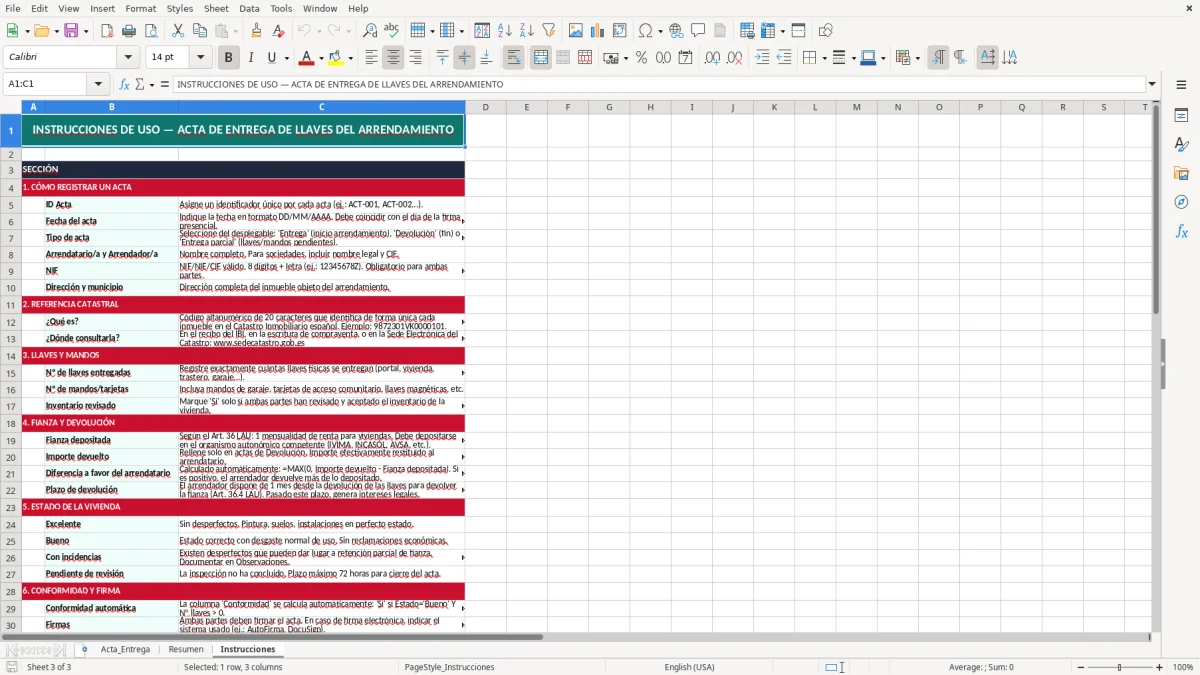Image resolution: width=1200 pixels, height=675 pixels.
Task: Toggle AutoFilter funnel icon
Action: point(548,31)
